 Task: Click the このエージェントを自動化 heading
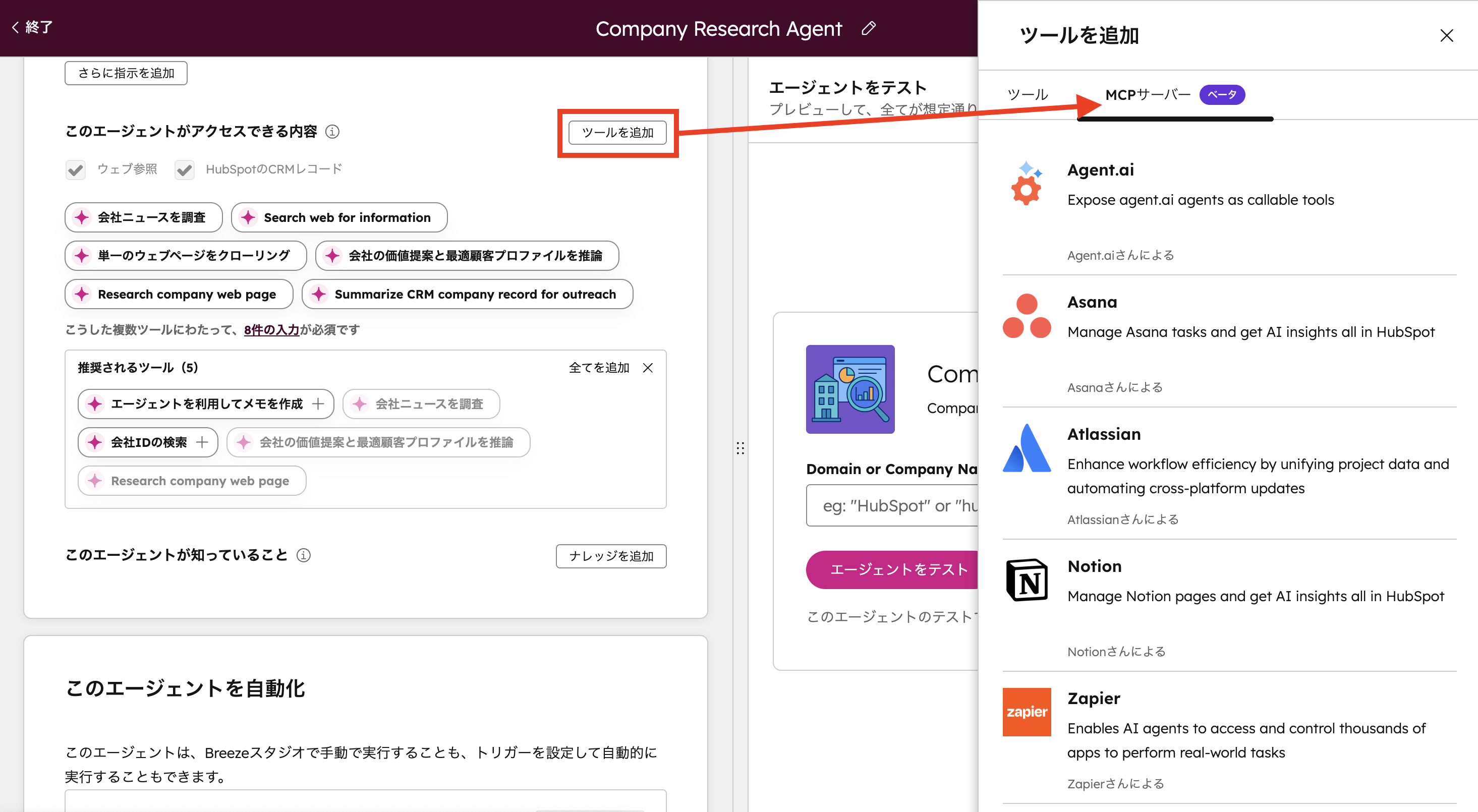click(185, 688)
